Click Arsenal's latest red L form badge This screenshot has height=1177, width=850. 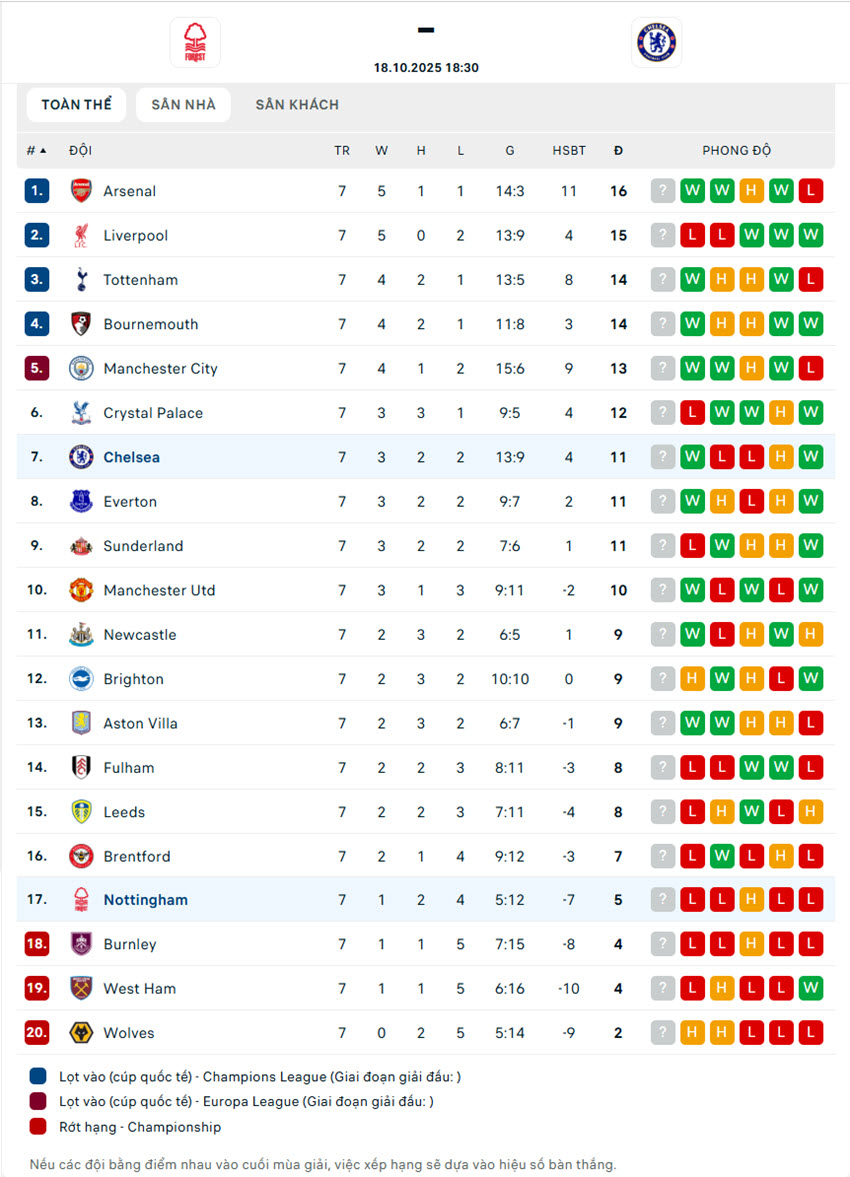coord(811,191)
